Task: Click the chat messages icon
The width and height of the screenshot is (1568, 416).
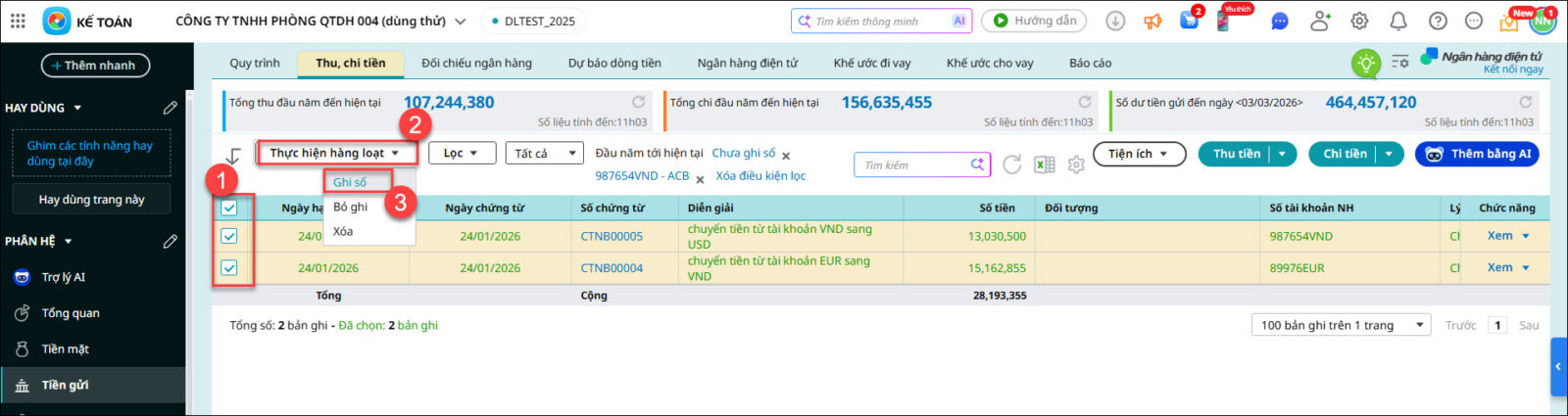Action: [x=1279, y=21]
